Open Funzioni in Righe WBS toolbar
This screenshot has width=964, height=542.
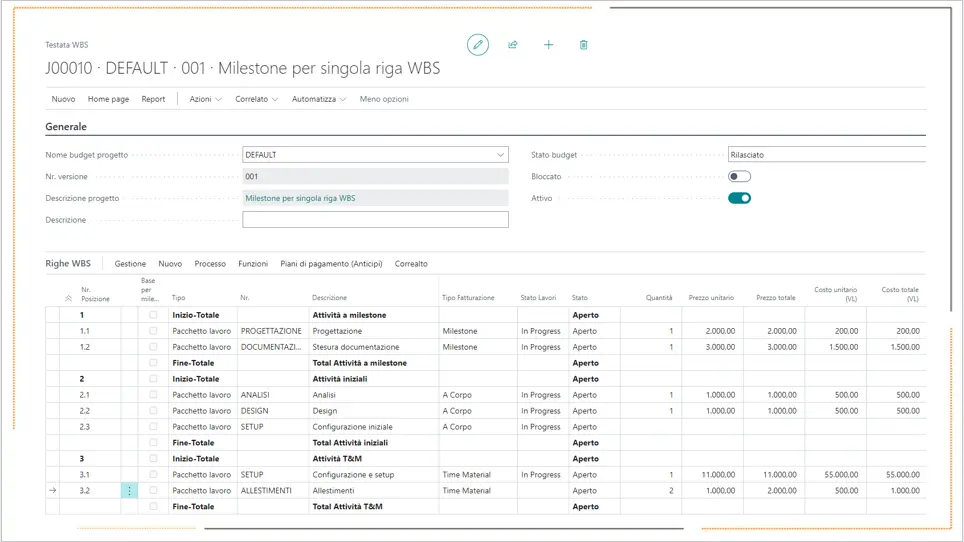coord(253,264)
